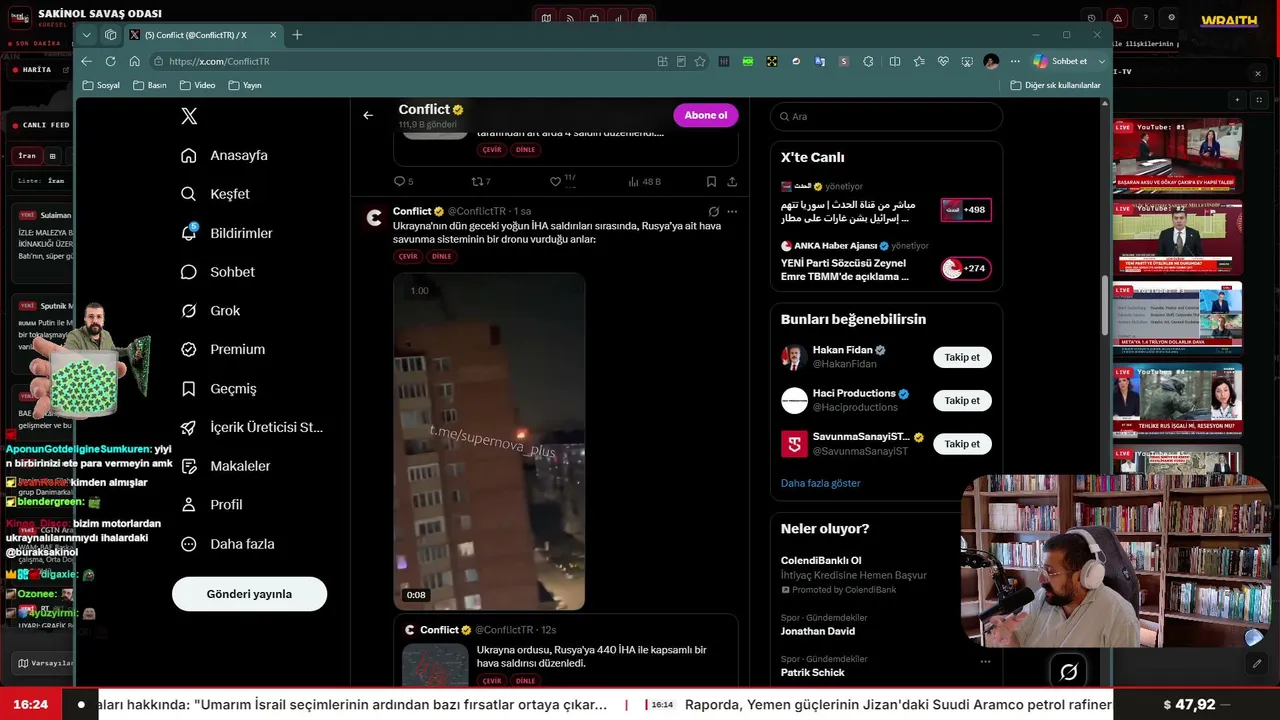This screenshot has height=720, width=1280.
Task: Click DİNLE under the İHA saldırıları post
Action: [442, 256]
